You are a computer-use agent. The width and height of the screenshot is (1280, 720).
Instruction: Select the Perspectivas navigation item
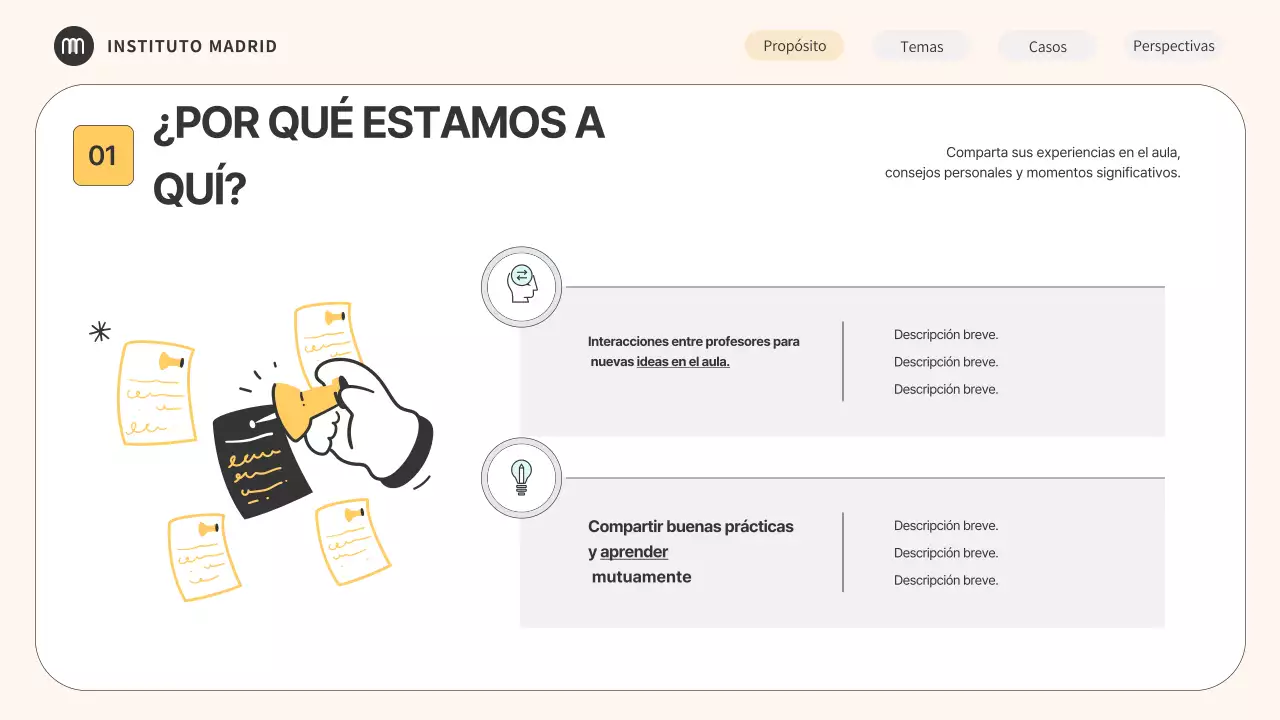pos(1174,46)
